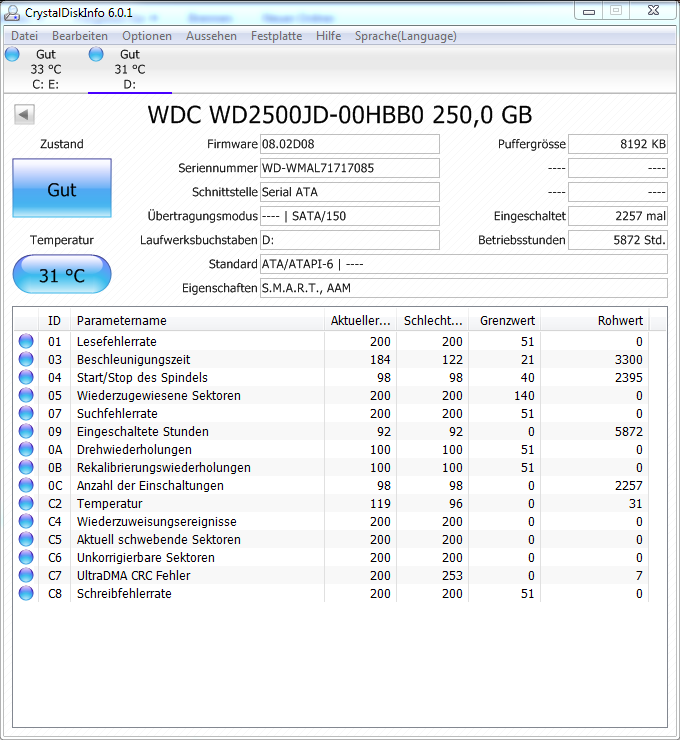The height and width of the screenshot is (740, 680).
Task: Click the Firmware field 08.02D08
Action: [350, 144]
